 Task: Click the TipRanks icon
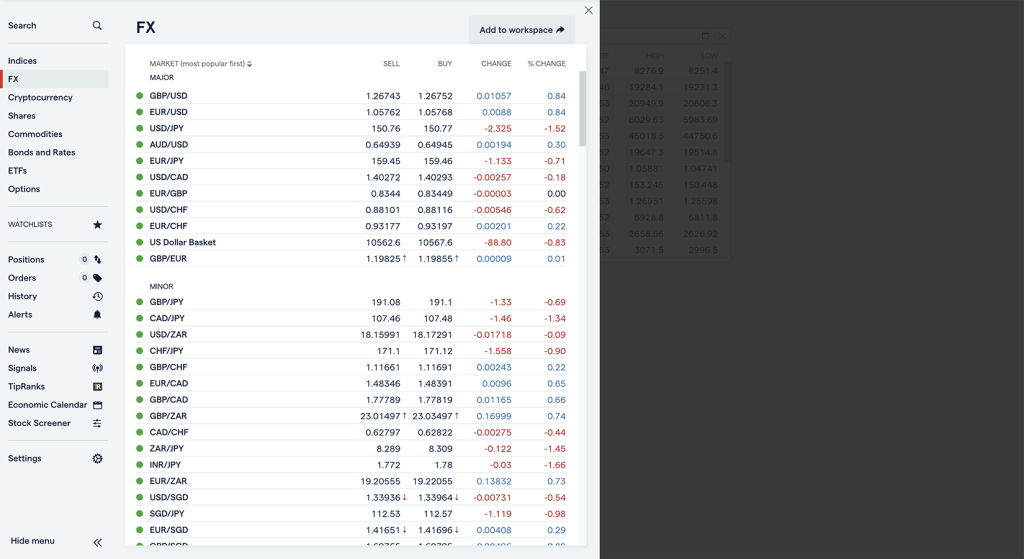(x=97, y=387)
